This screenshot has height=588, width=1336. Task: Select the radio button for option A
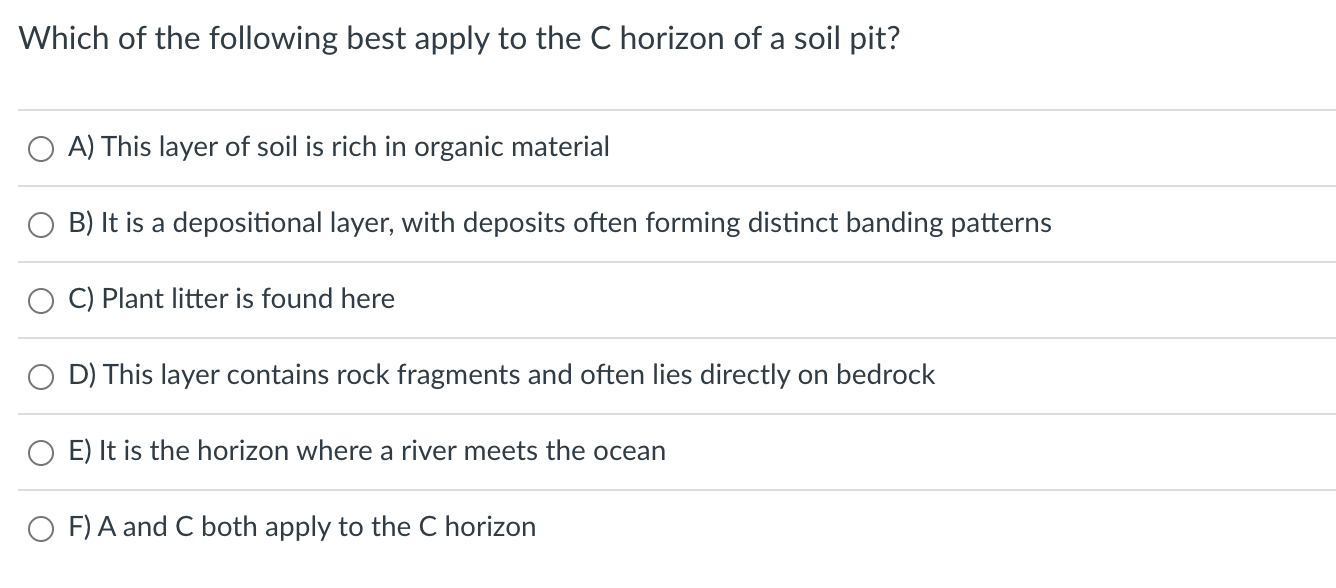(x=40, y=148)
